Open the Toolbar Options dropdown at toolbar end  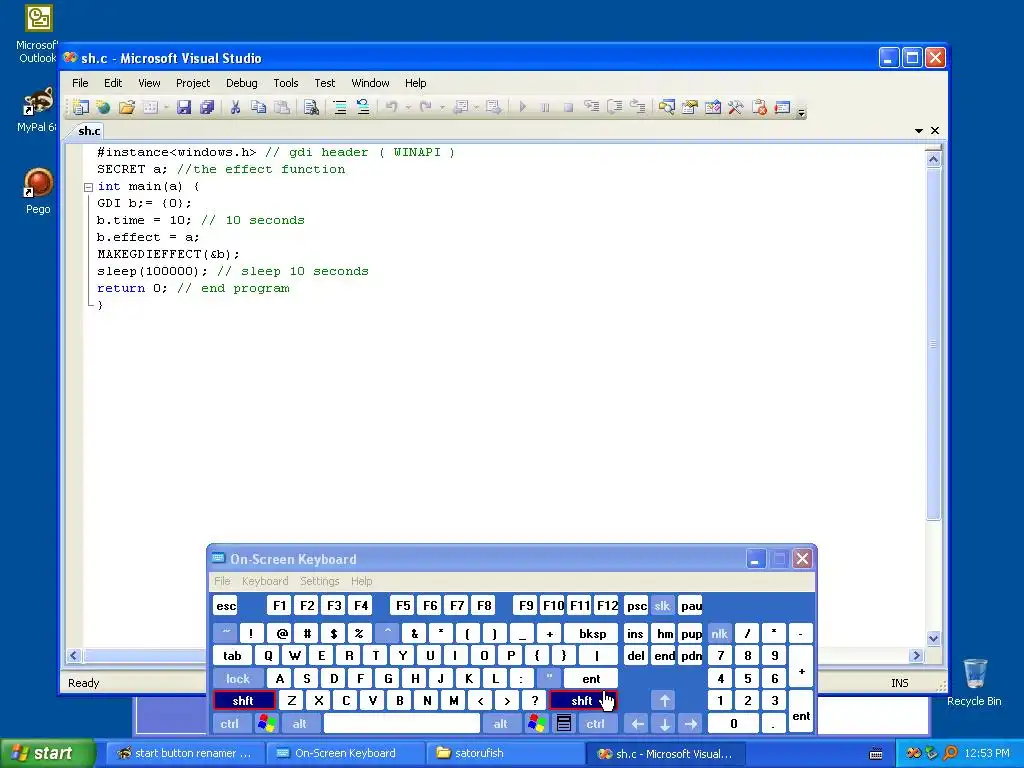point(801,111)
